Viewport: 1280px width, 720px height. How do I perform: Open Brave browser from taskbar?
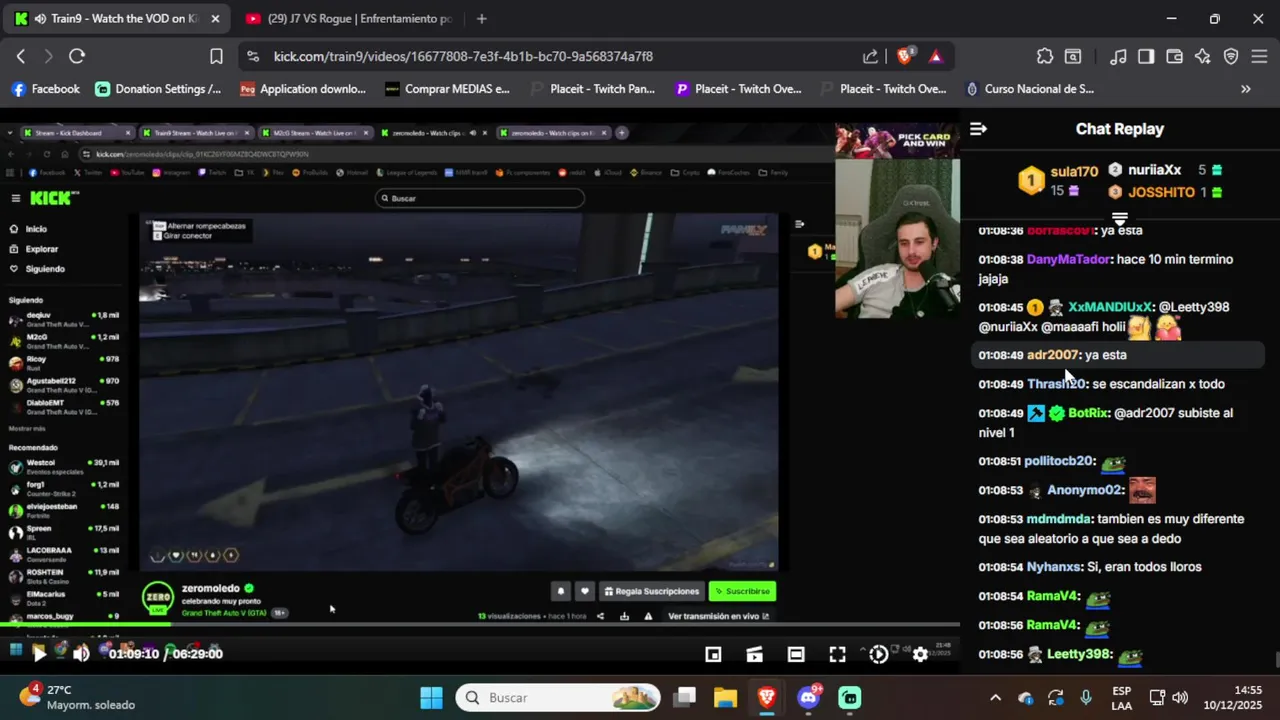coord(767,697)
